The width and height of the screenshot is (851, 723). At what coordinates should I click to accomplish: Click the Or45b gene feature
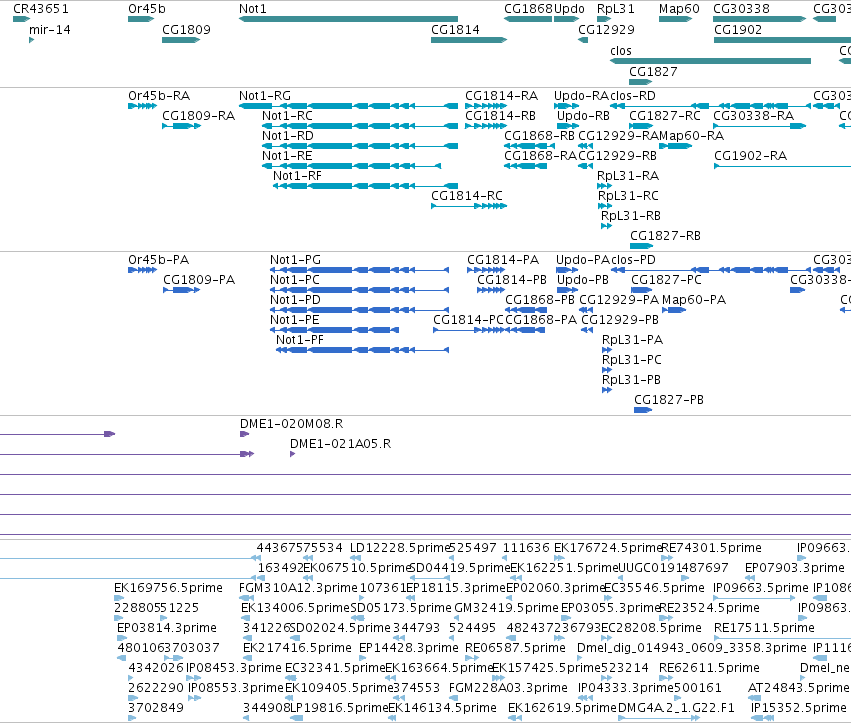[x=141, y=19]
